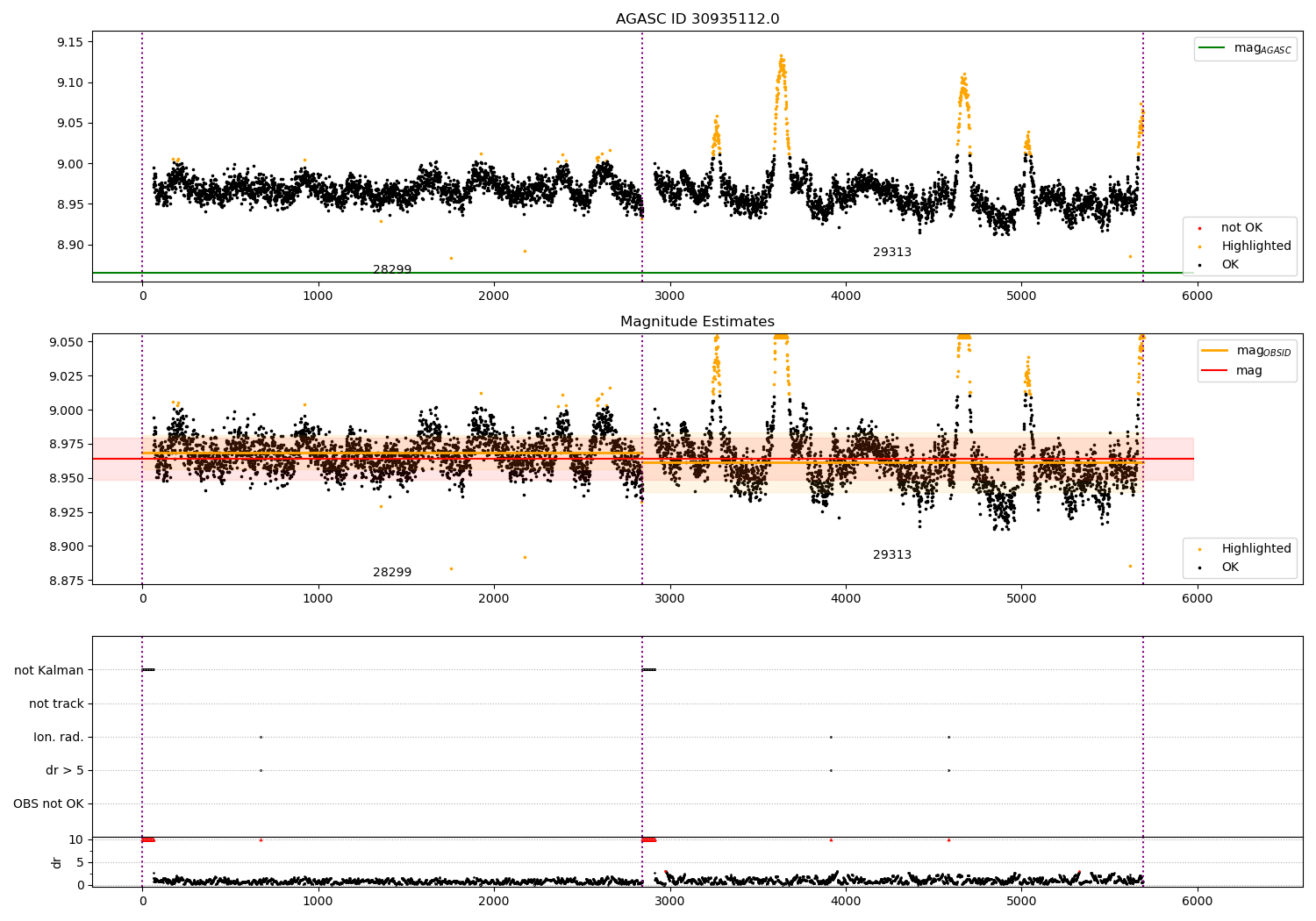The width and height of the screenshot is (1316, 921).
Task: Click the 9.15 y-axis tick label
Action: click(69, 42)
